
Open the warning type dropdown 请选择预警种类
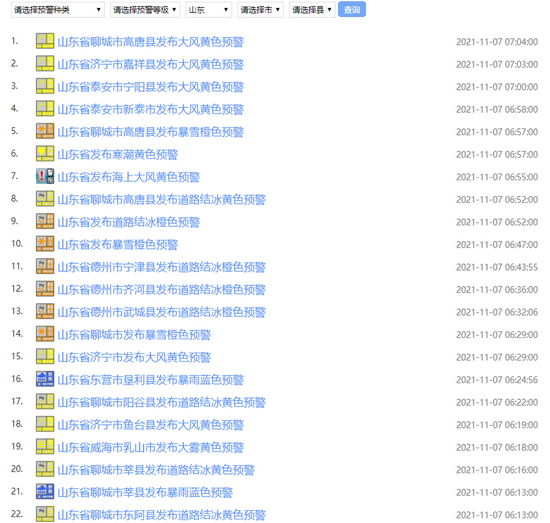click(x=58, y=10)
